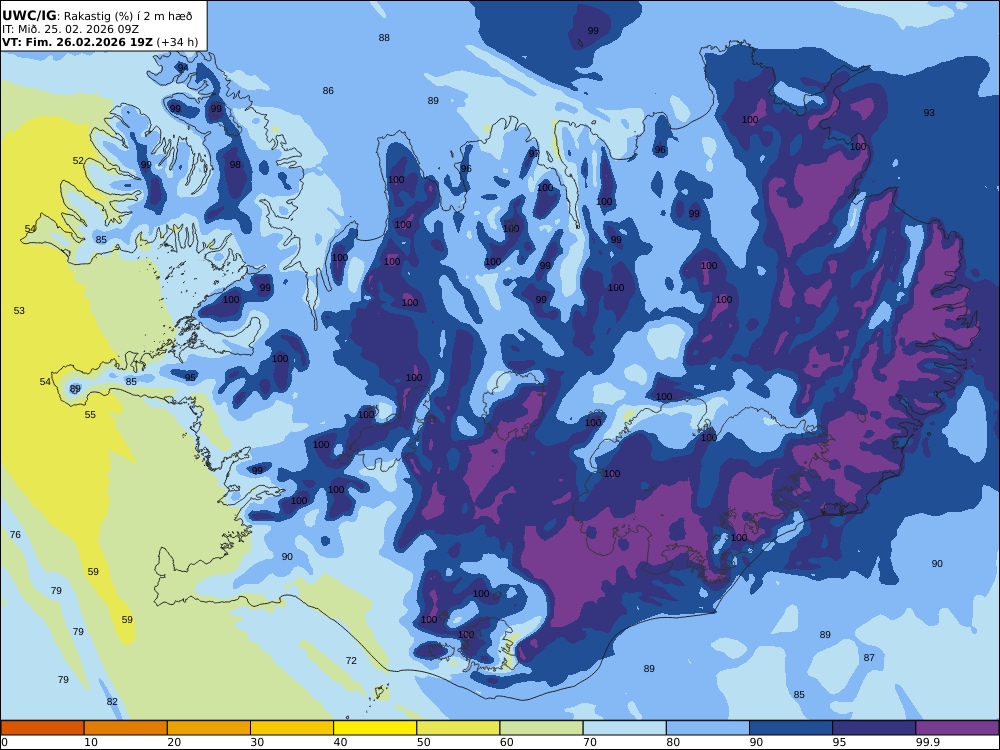Click the '70' tick label on the color scale
The width and height of the screenshot is (1000, 750).
click(x=590, y=742)
